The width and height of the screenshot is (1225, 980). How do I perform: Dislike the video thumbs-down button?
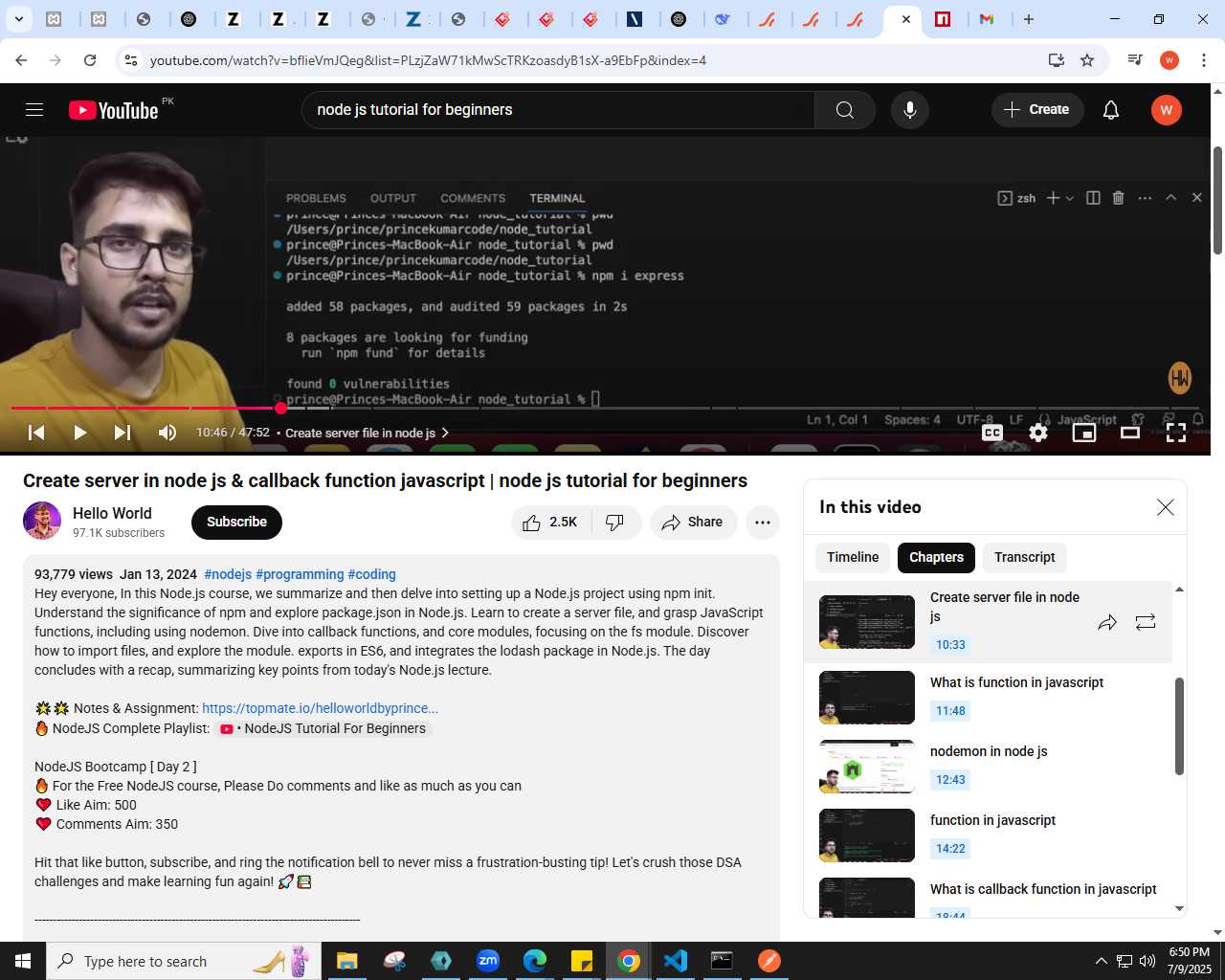click(615, 522)
